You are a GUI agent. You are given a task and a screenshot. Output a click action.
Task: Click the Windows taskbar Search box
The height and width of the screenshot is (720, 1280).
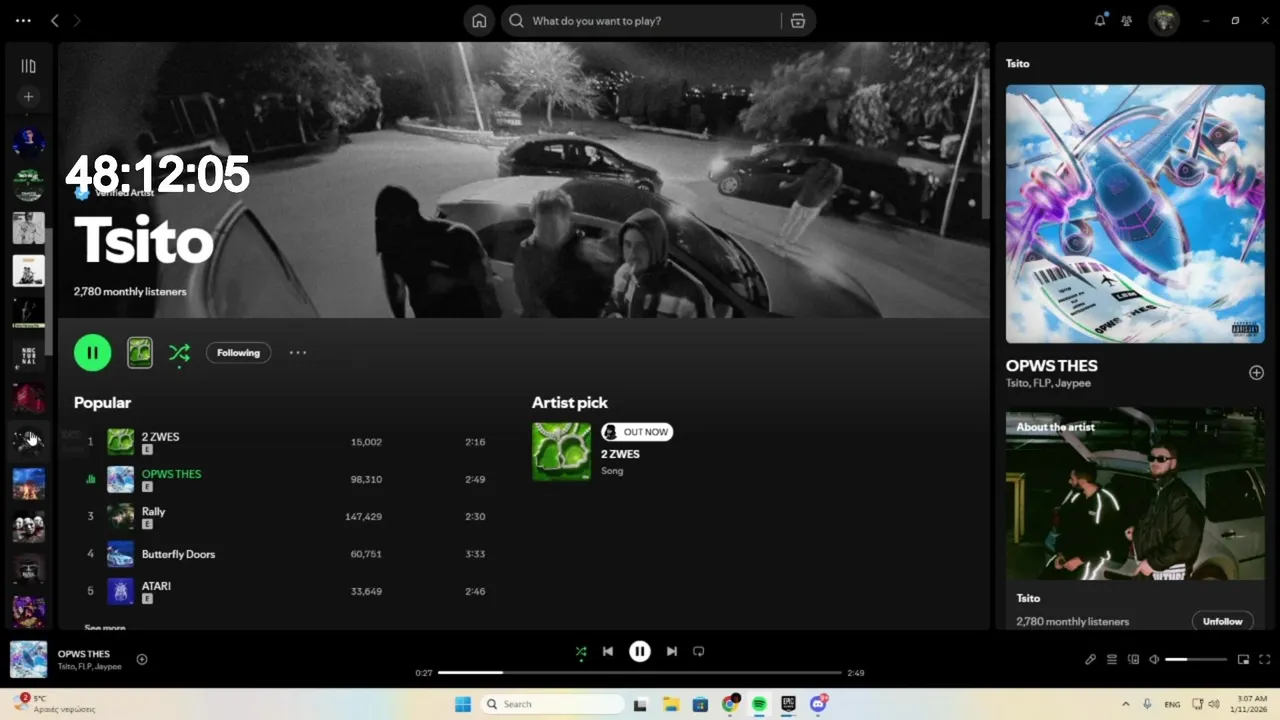(x=552, y=704)
